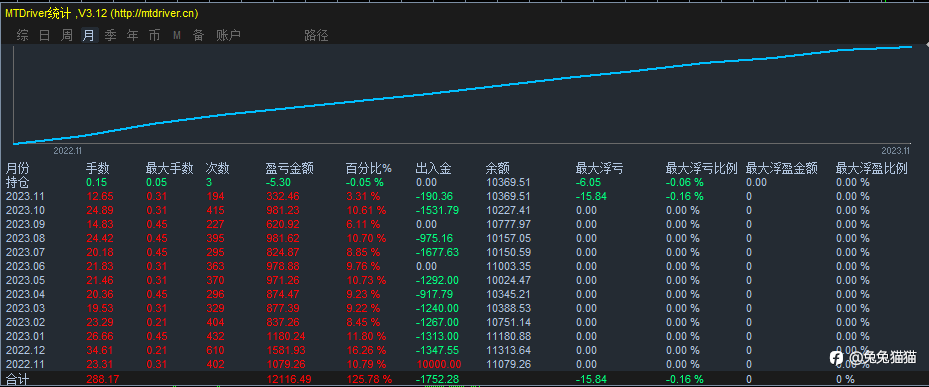Viewport: 929px width, 387px height.
Task: Click total lots value 288.17
Action: pyautogui.click(x=103, y=379)
